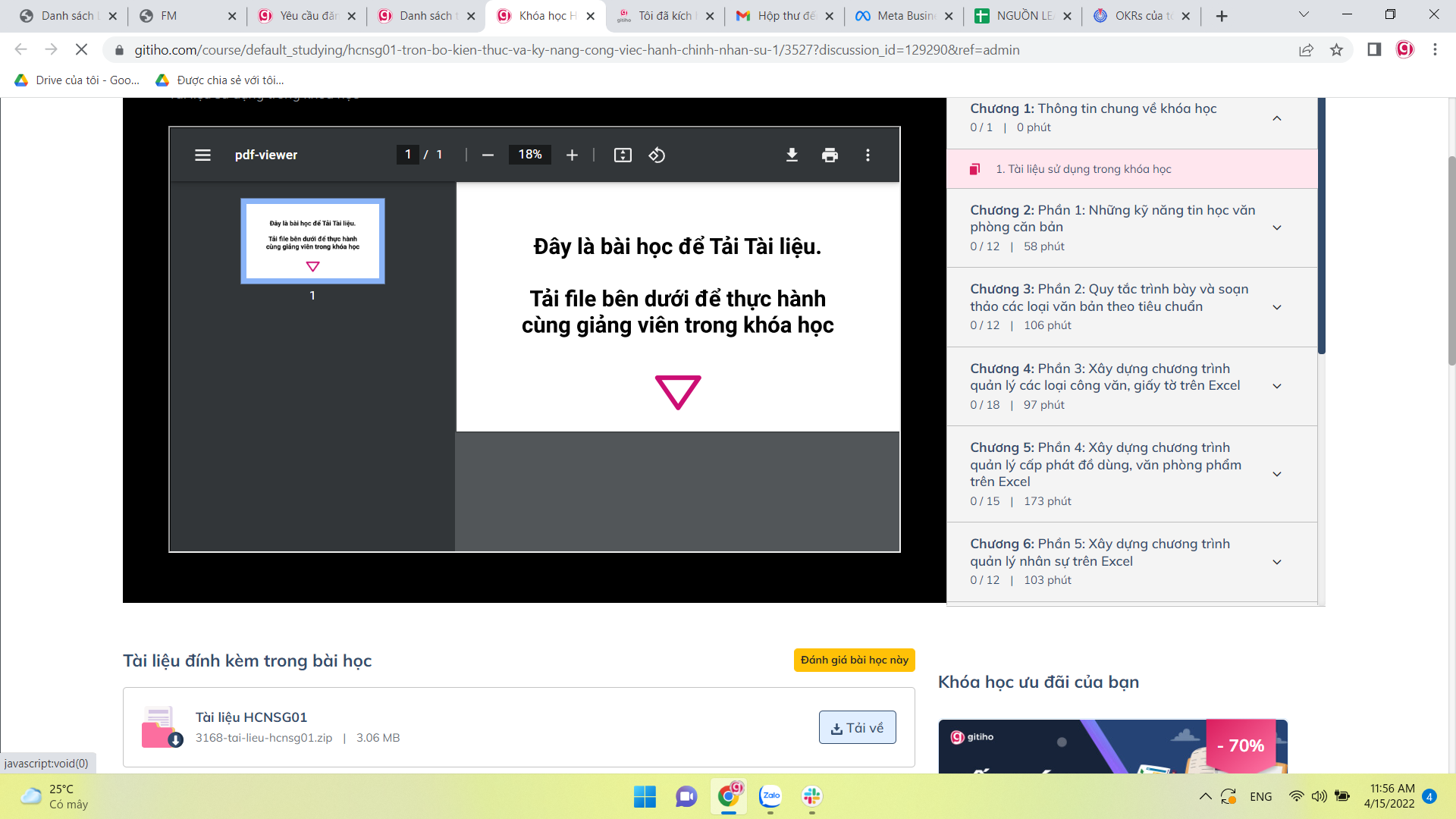
Task: Open Drive của tôi bookmark
Action: pyautogui.click(x=77, y=80)
